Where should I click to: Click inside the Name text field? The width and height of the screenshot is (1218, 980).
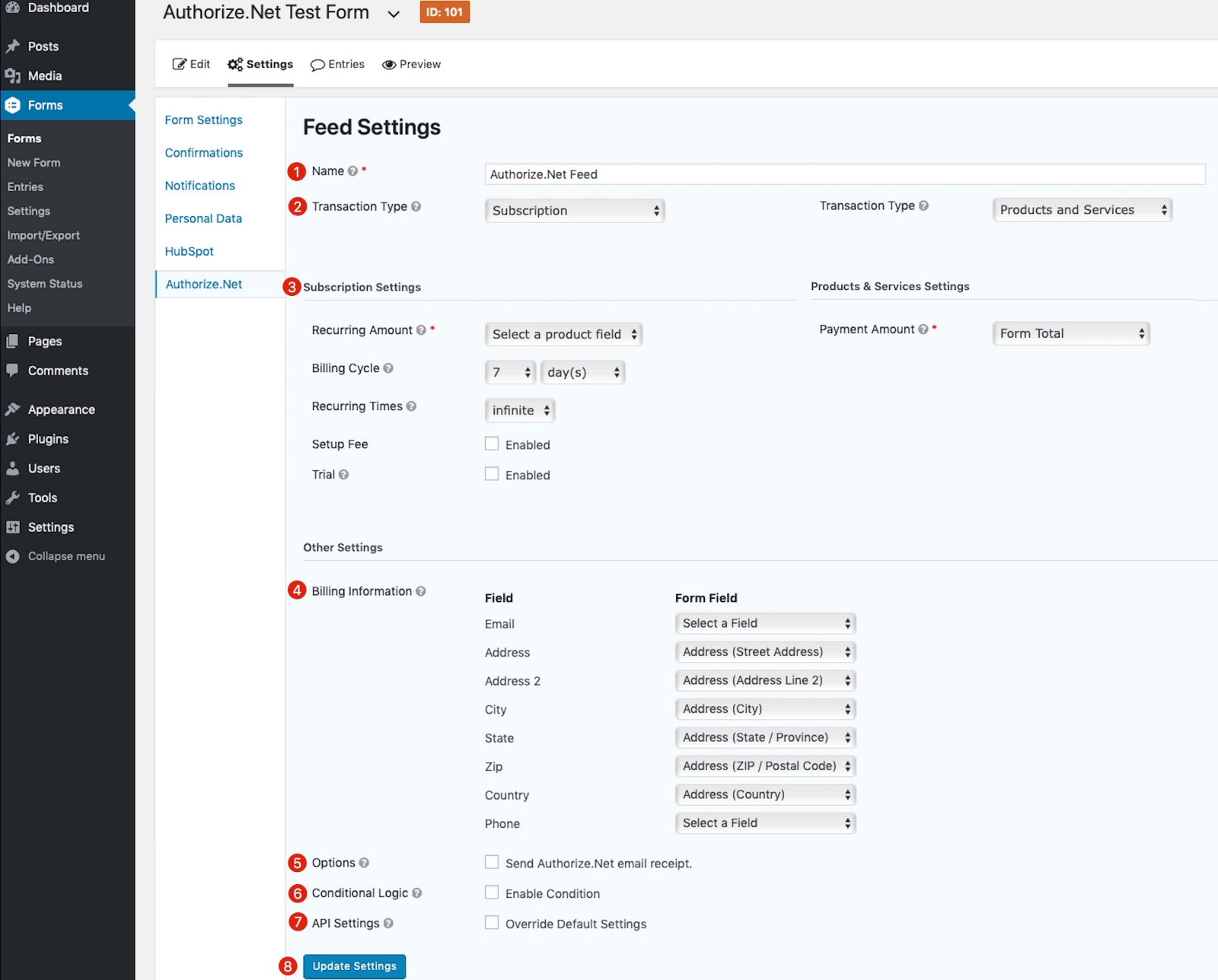pyautogui.click(x=837, y=173)
